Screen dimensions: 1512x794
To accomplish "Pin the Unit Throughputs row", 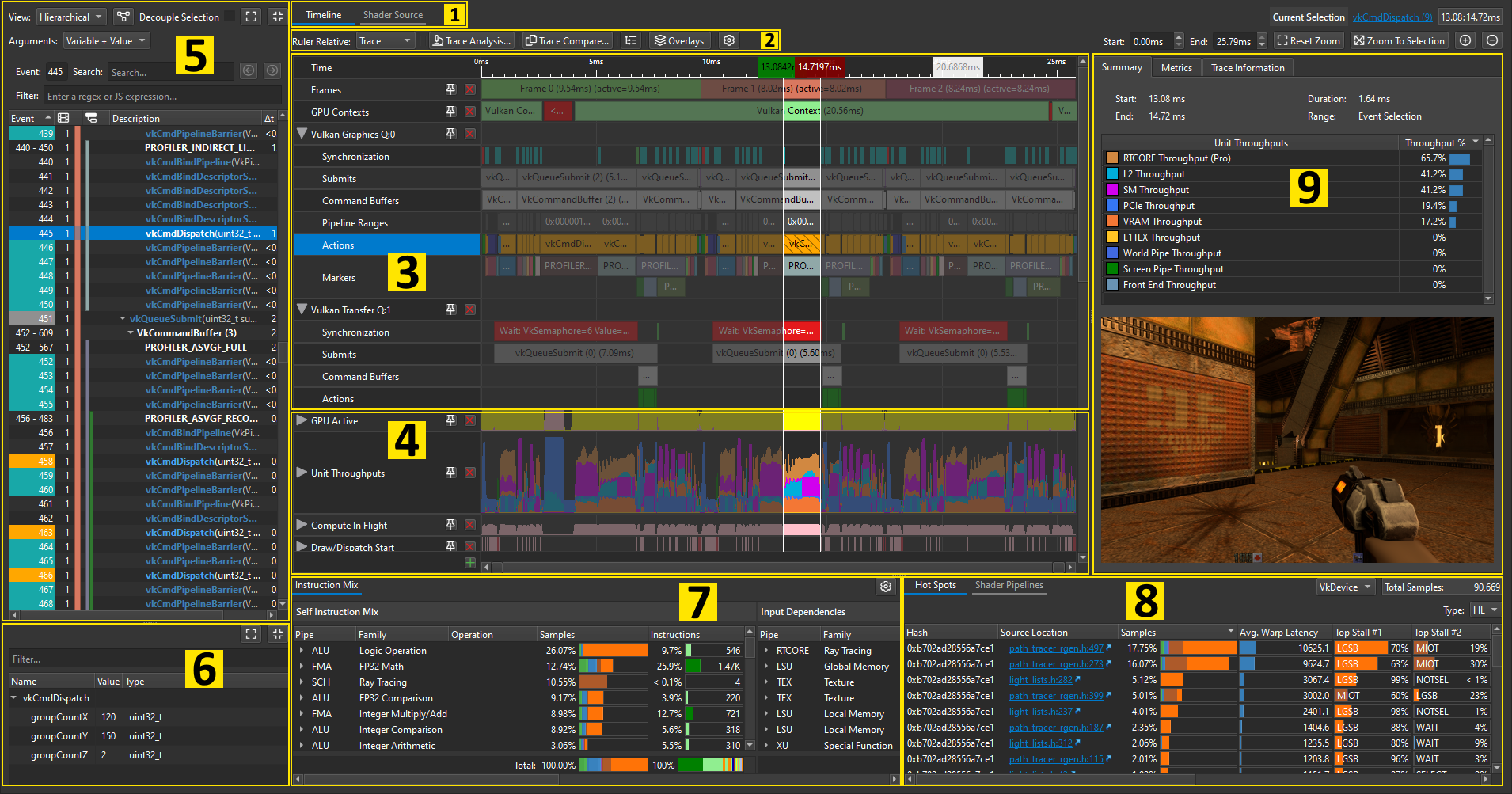I will point(450,473).
